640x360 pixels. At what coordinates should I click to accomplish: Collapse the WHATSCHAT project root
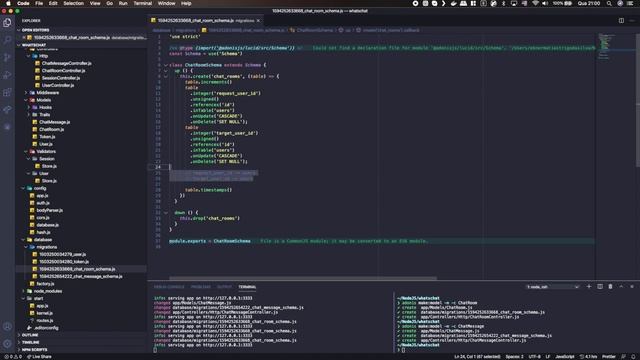pos(19,45)
